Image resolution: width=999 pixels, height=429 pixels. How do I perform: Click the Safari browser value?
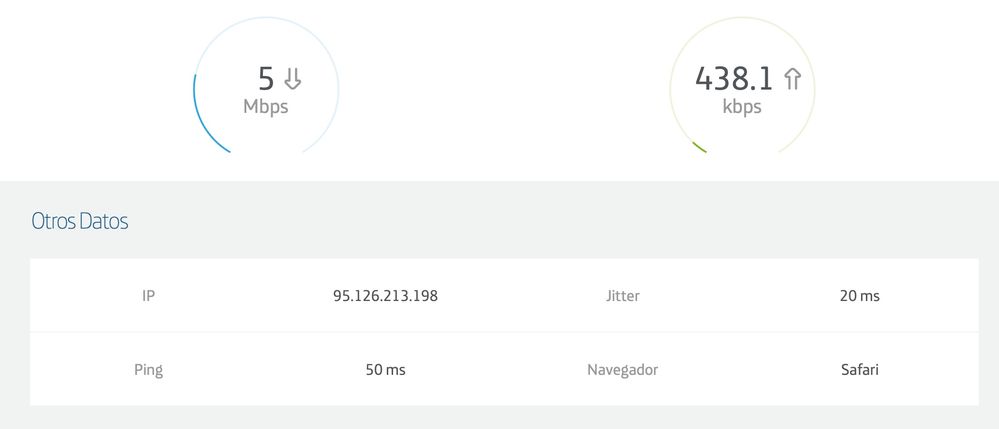(860, 370)
